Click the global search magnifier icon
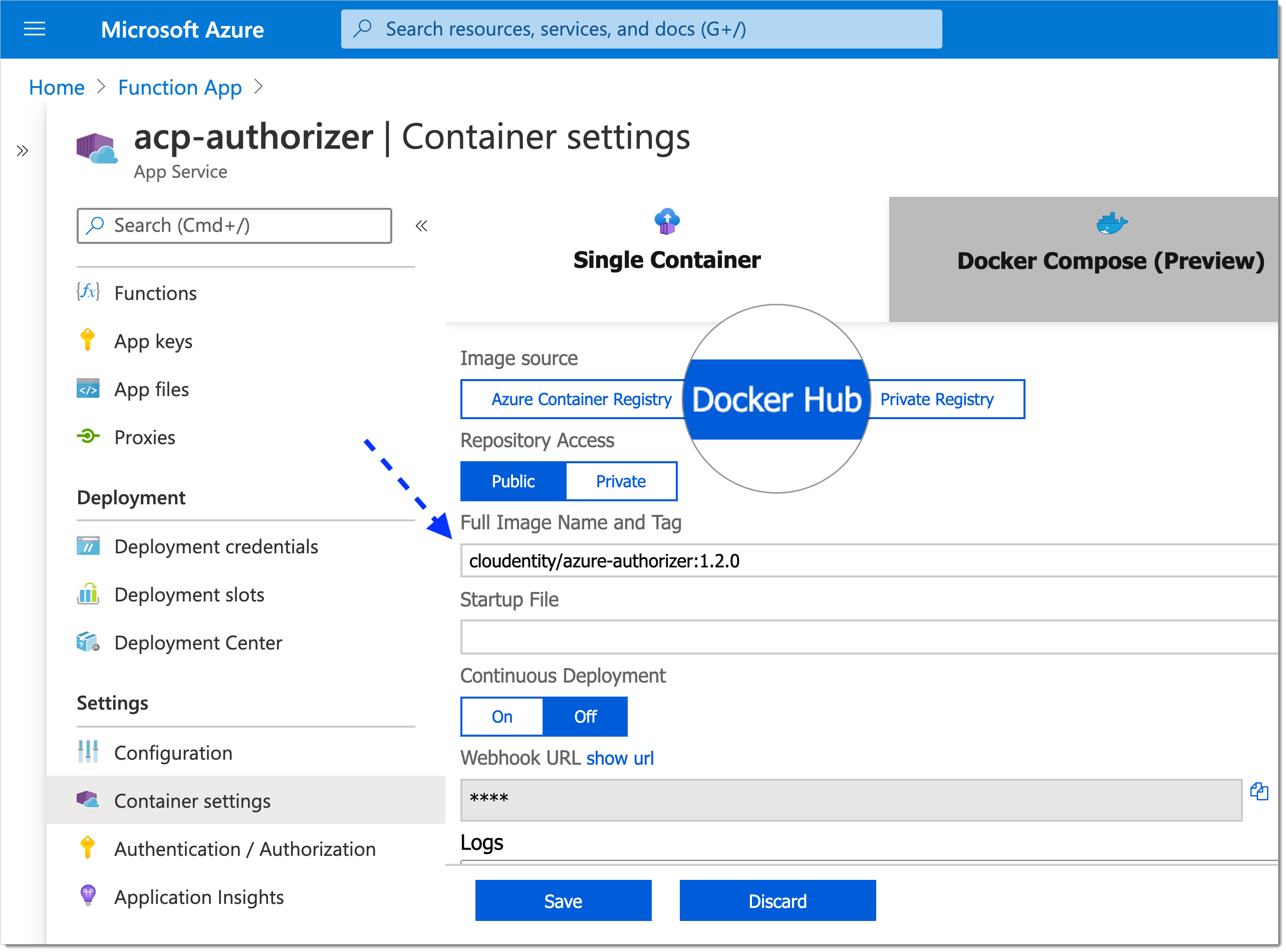Viewport: 1286px width, 952px height. tap(363, 28)
